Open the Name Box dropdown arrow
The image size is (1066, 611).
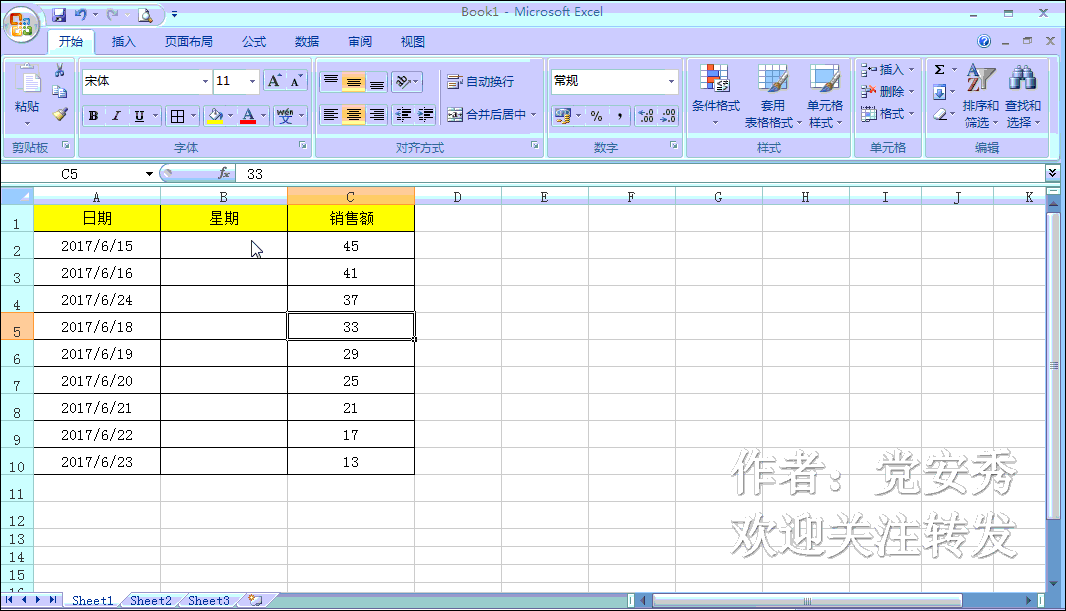coord(149,174)
